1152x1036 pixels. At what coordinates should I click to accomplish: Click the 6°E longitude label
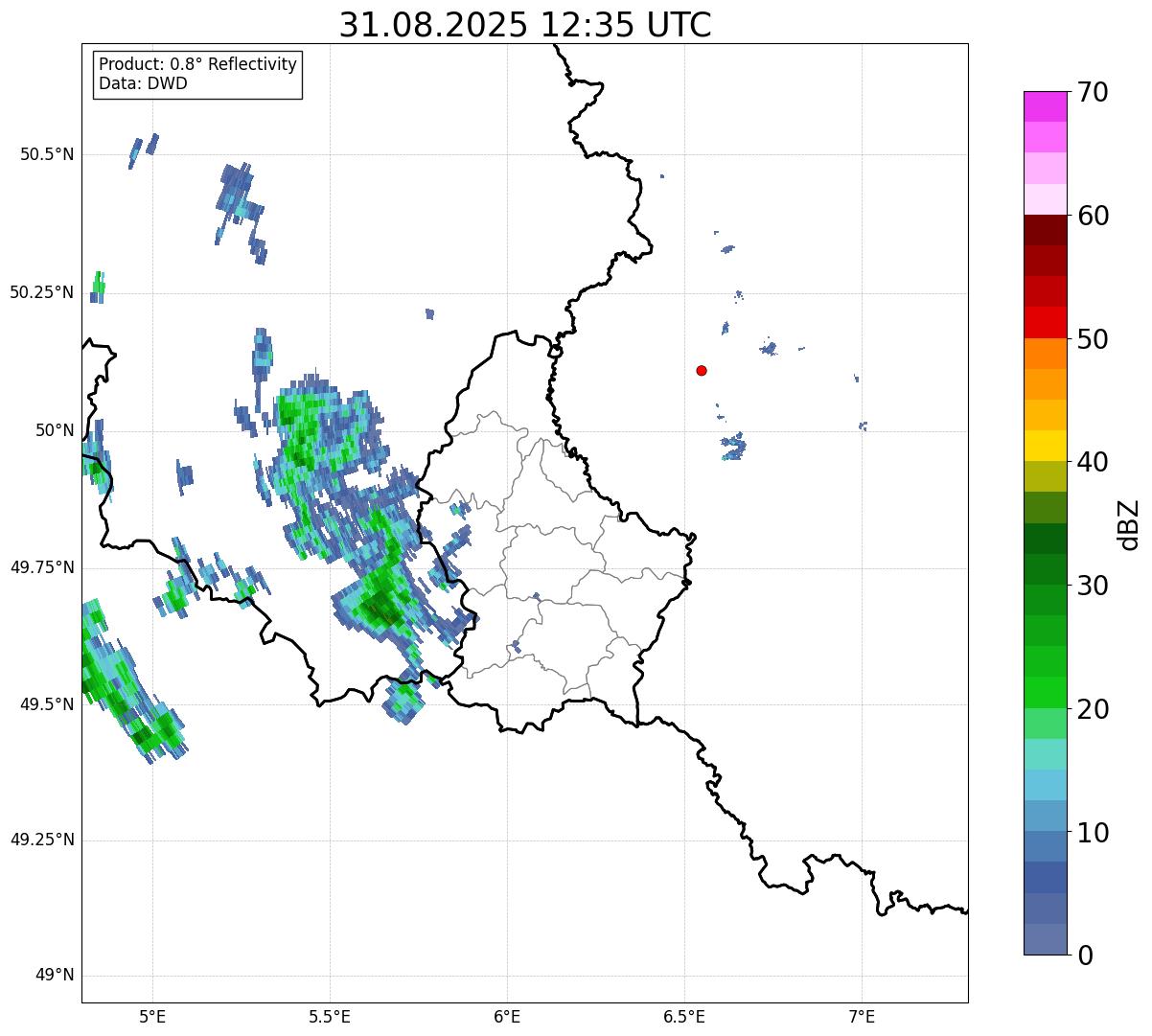coord(507,1016)
